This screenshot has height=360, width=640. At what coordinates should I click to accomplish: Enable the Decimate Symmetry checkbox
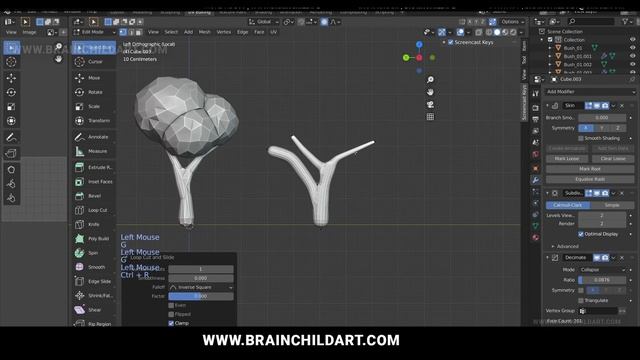tap(581, 290)
